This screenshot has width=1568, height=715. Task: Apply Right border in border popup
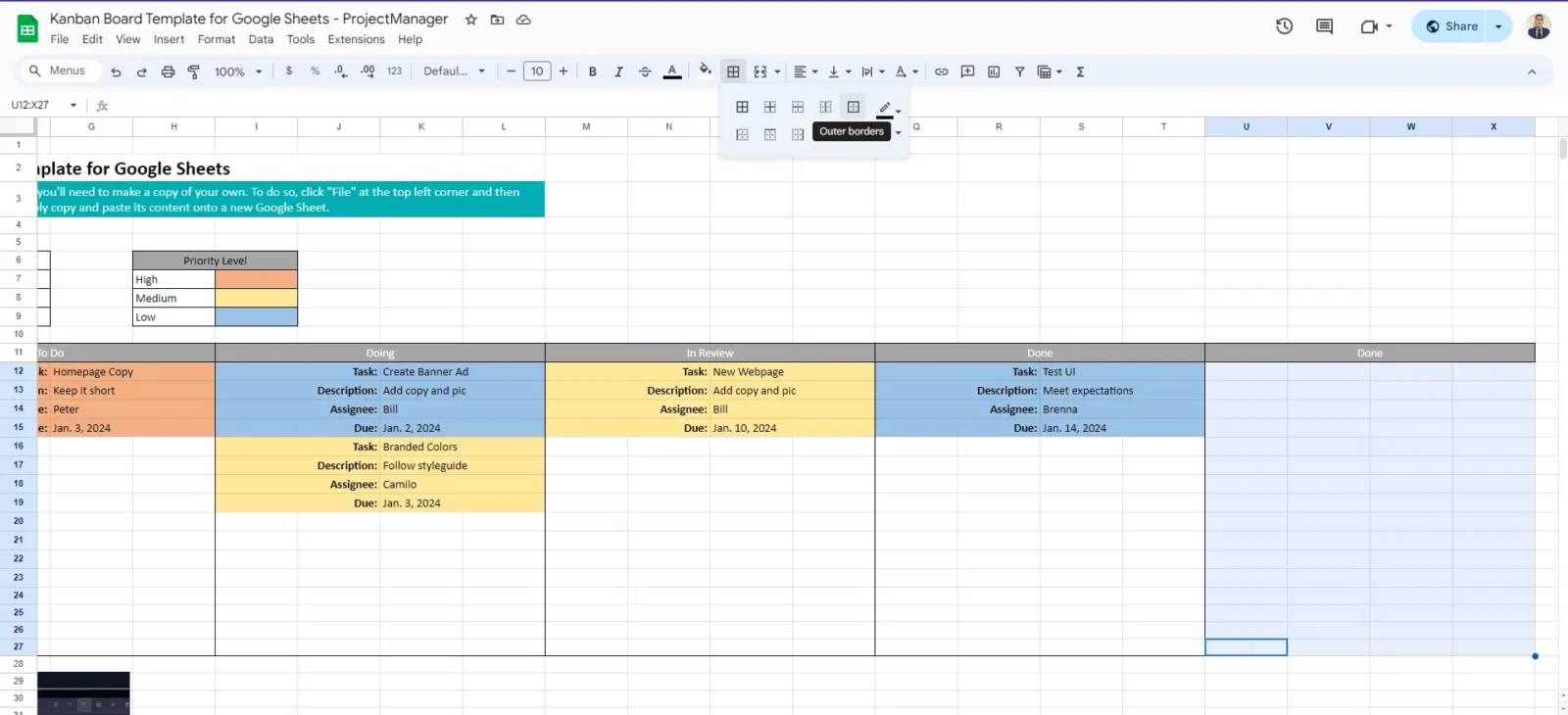tap(798, 134)
